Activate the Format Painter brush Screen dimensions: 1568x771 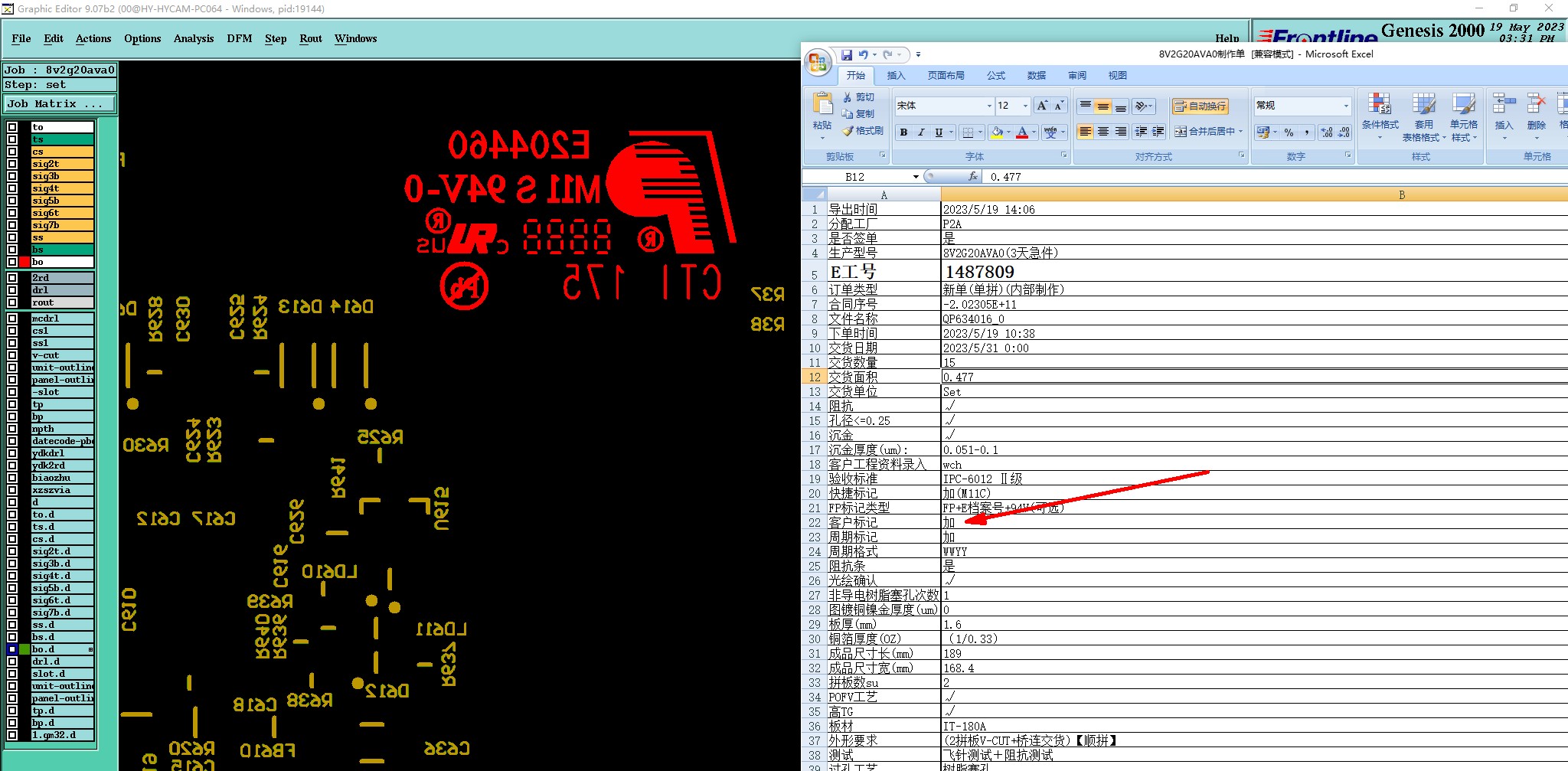[863, 131]
